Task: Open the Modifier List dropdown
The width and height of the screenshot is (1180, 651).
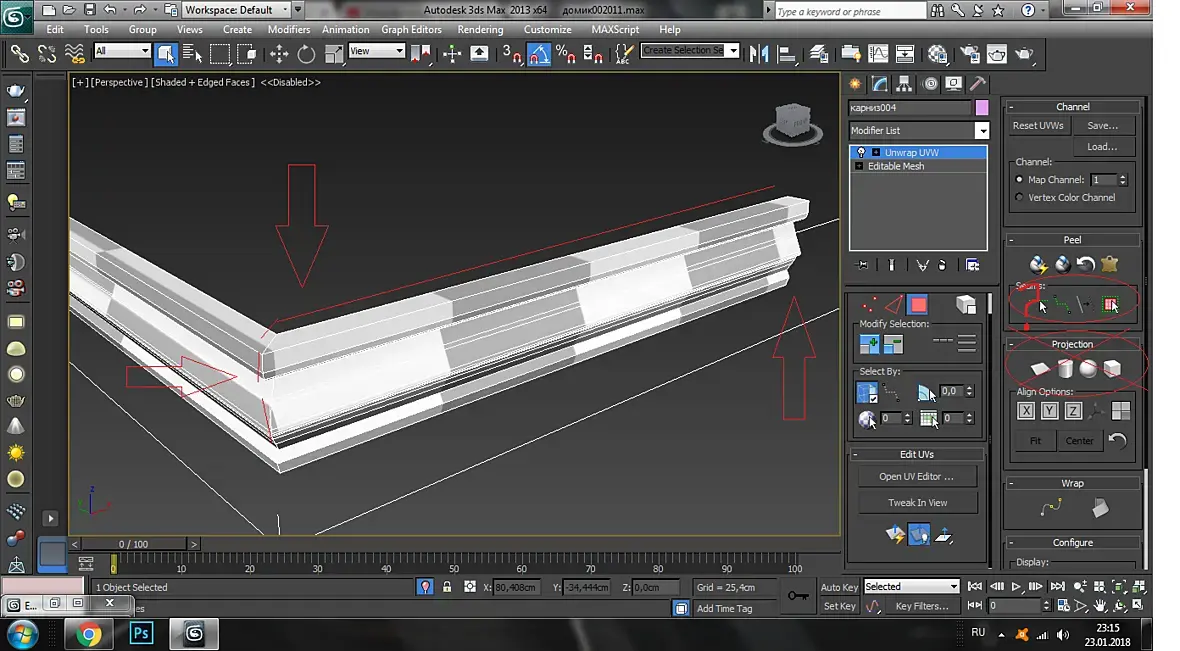Action: (918, 130)
